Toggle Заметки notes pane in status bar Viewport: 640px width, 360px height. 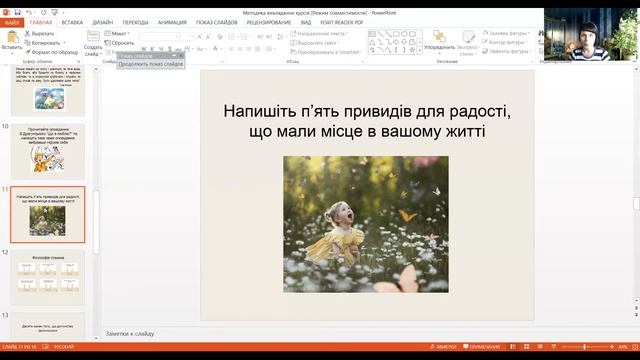(443, 347)
